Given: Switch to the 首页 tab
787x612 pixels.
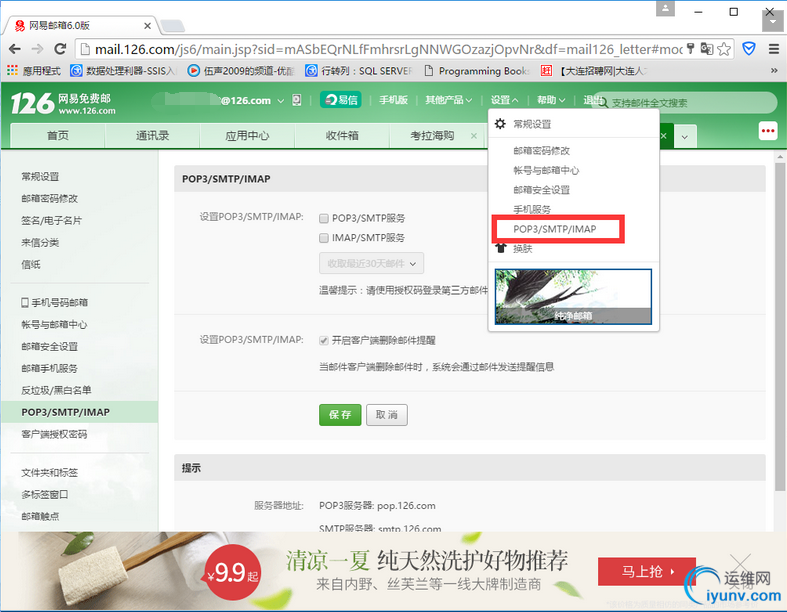Looking at the screenshot, I should click(58, 136).
